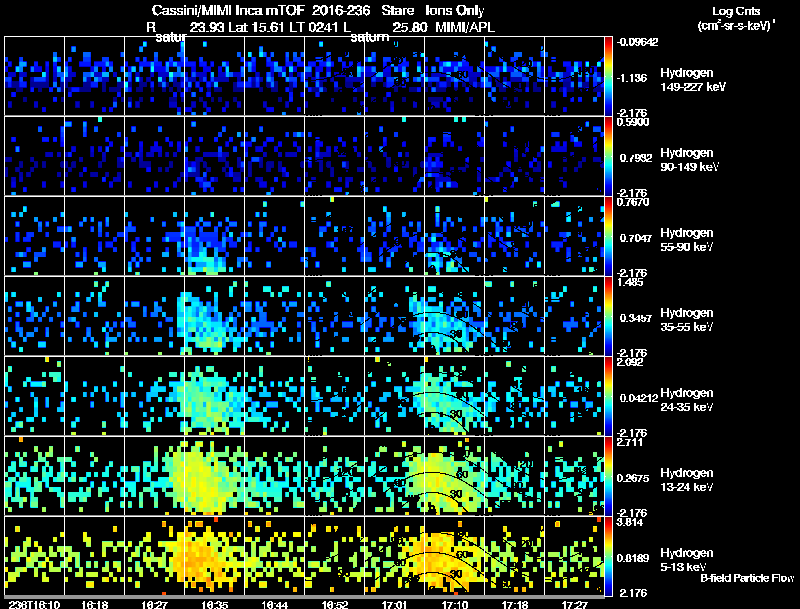Image resolution: width=800 pixels, height=609 pixels.
Task: Click the '2.711' color scale value
Action: click(x=631, y=443)
